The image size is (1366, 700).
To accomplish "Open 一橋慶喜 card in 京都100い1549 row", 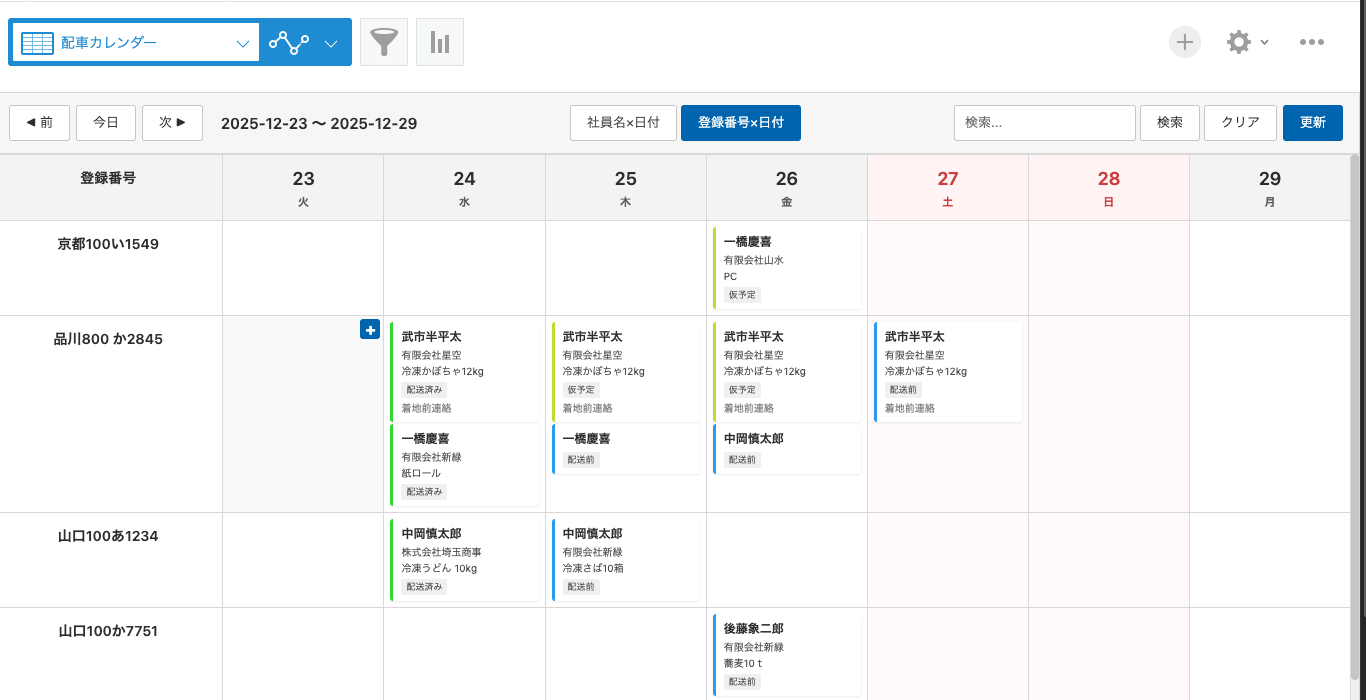I will click(x=787, y=268).
